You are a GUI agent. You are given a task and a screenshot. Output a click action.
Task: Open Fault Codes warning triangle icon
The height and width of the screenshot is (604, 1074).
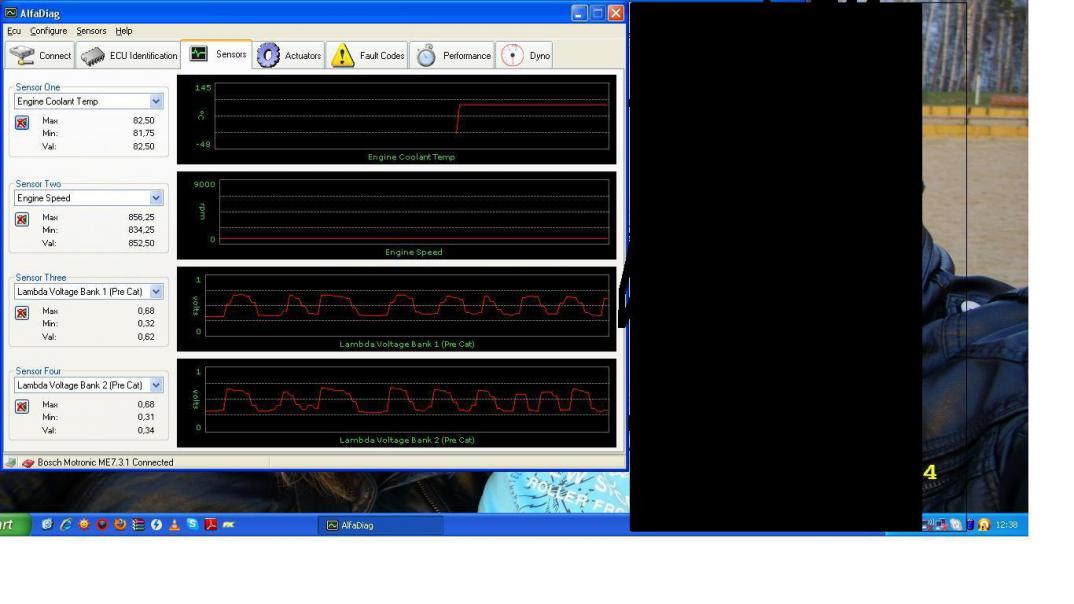point(343,56)
